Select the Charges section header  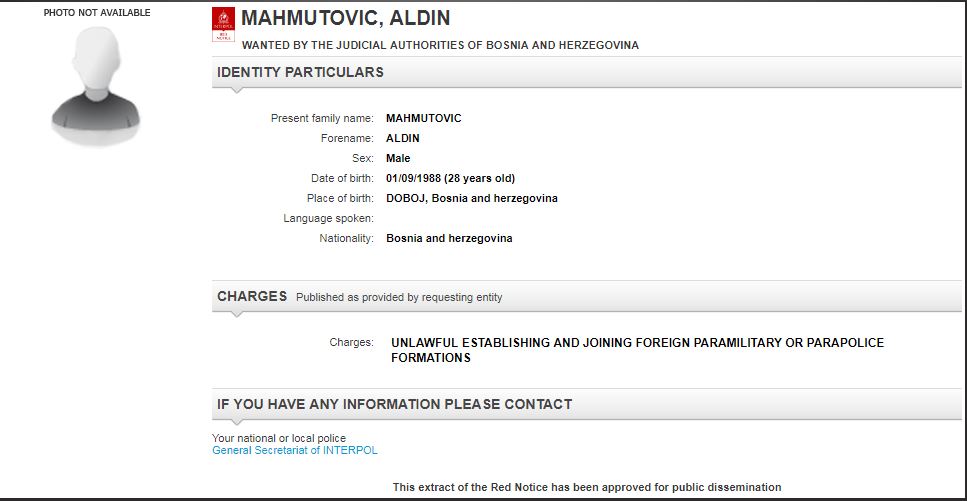pyautogui.click(x=252, y=296)
